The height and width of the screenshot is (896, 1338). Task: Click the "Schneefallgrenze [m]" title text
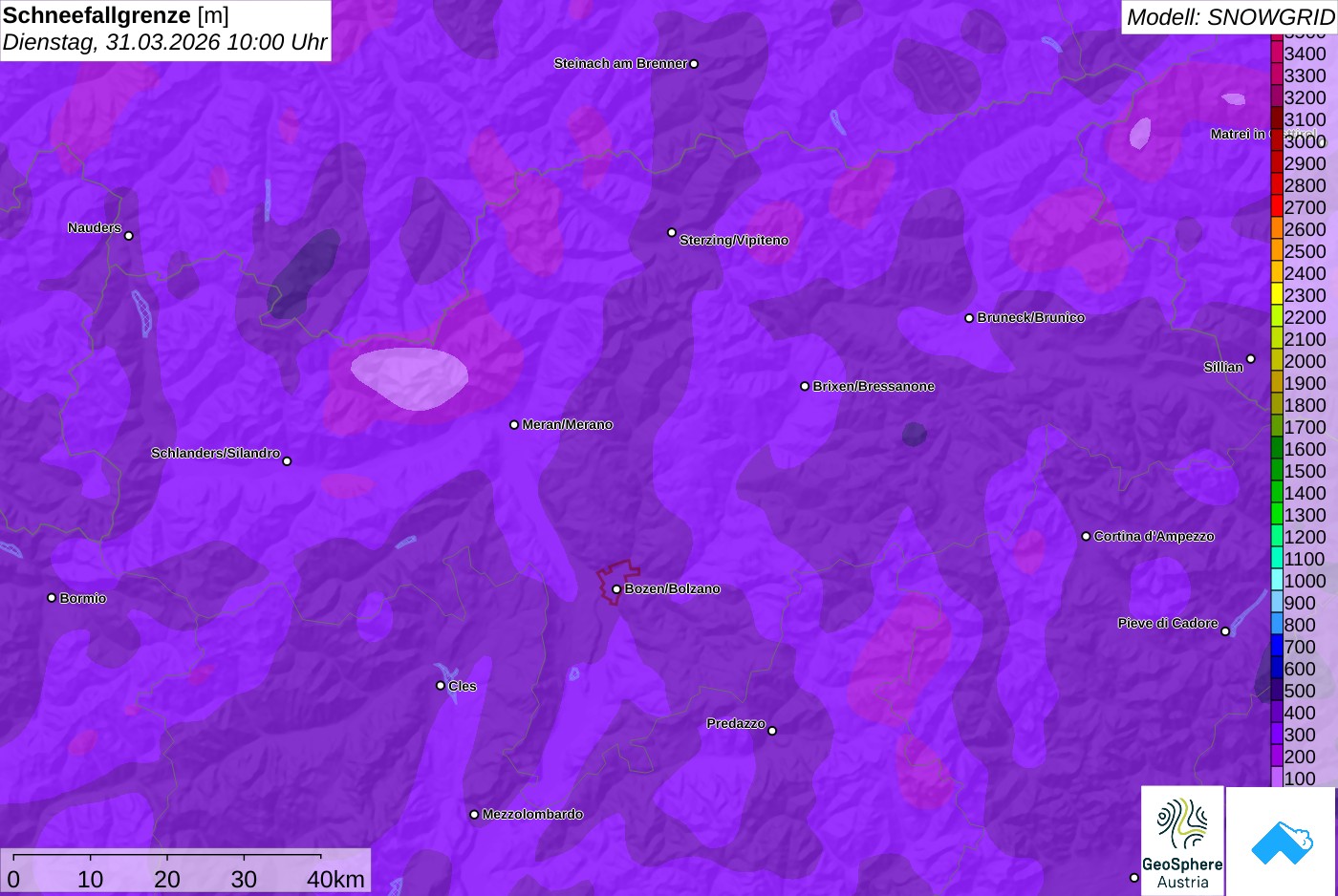(116, 15)
